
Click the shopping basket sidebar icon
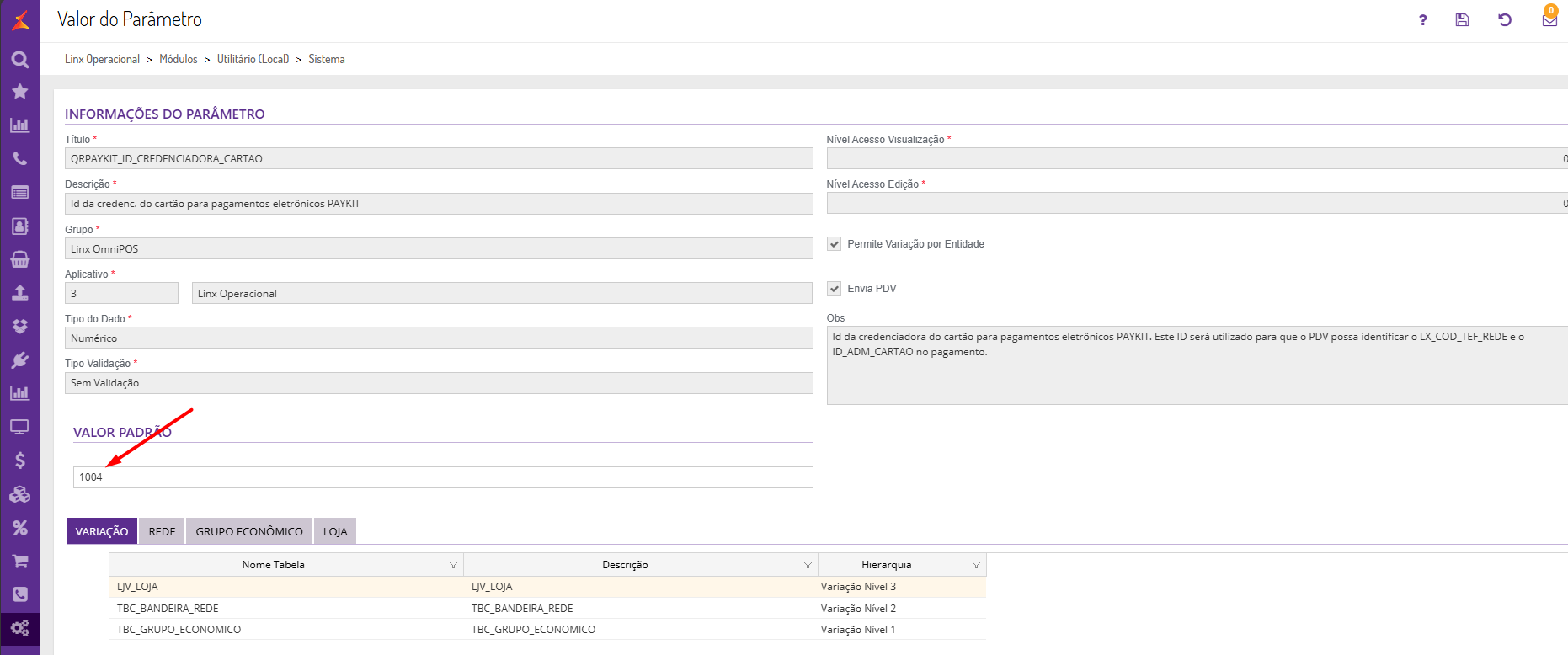coord(19,259)
